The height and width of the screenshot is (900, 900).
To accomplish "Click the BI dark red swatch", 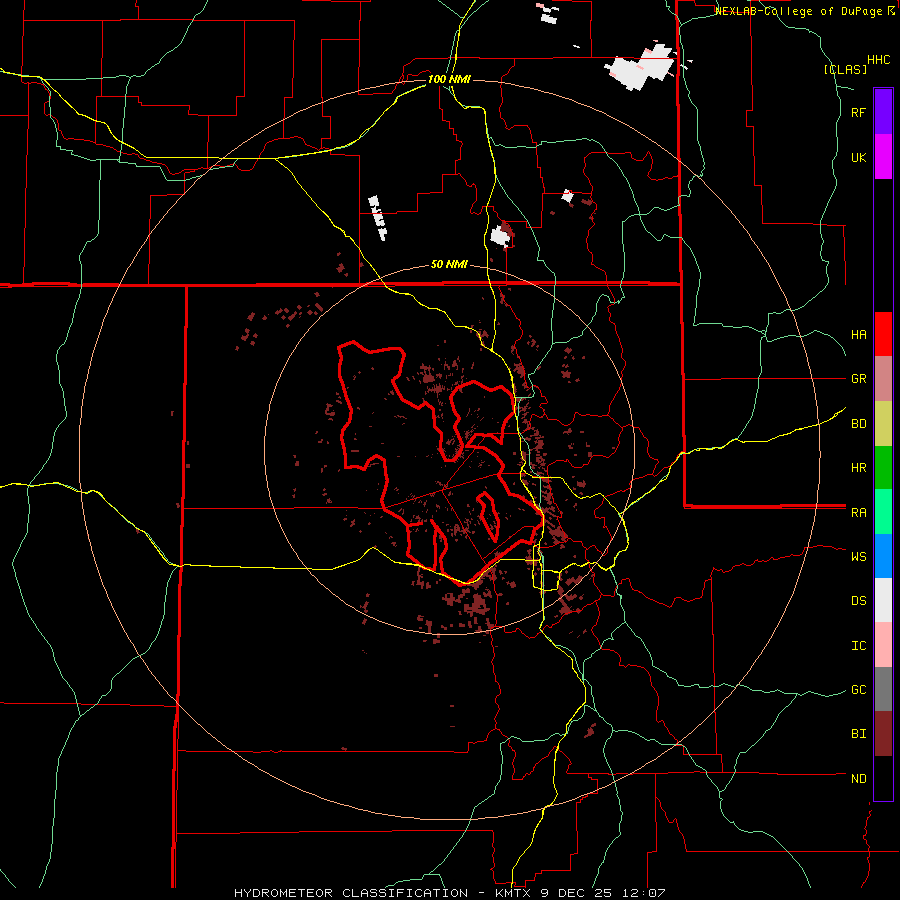I will tap(883, 734).
